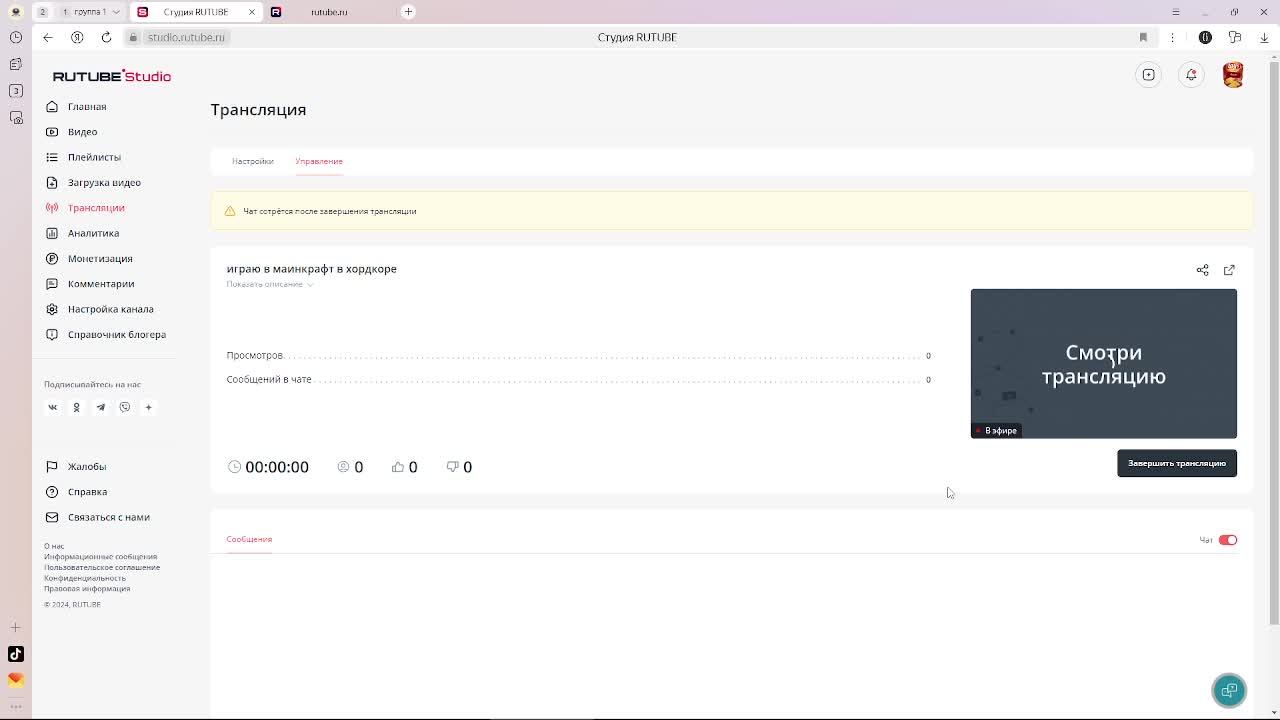This screenshot has height=720, width=1280.
Task: Open the browser three-dot page menu
Action: [x=1173, y=37]
